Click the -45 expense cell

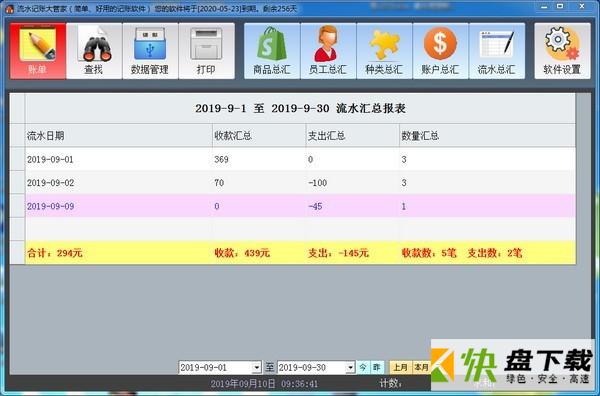click(x=352, y=206)
